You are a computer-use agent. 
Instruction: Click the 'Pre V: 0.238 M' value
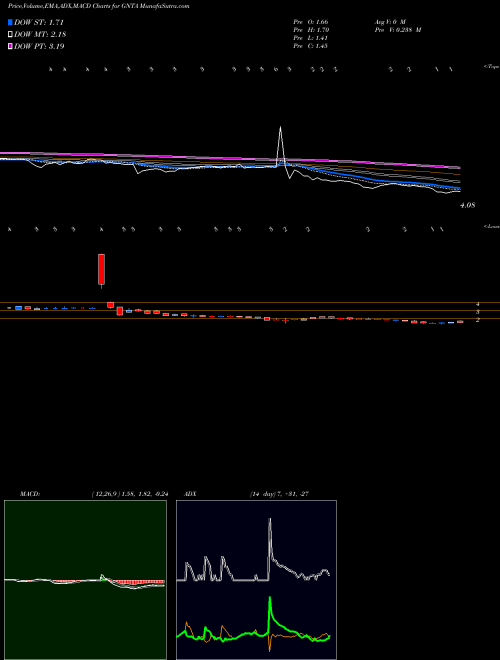point(397,30)
